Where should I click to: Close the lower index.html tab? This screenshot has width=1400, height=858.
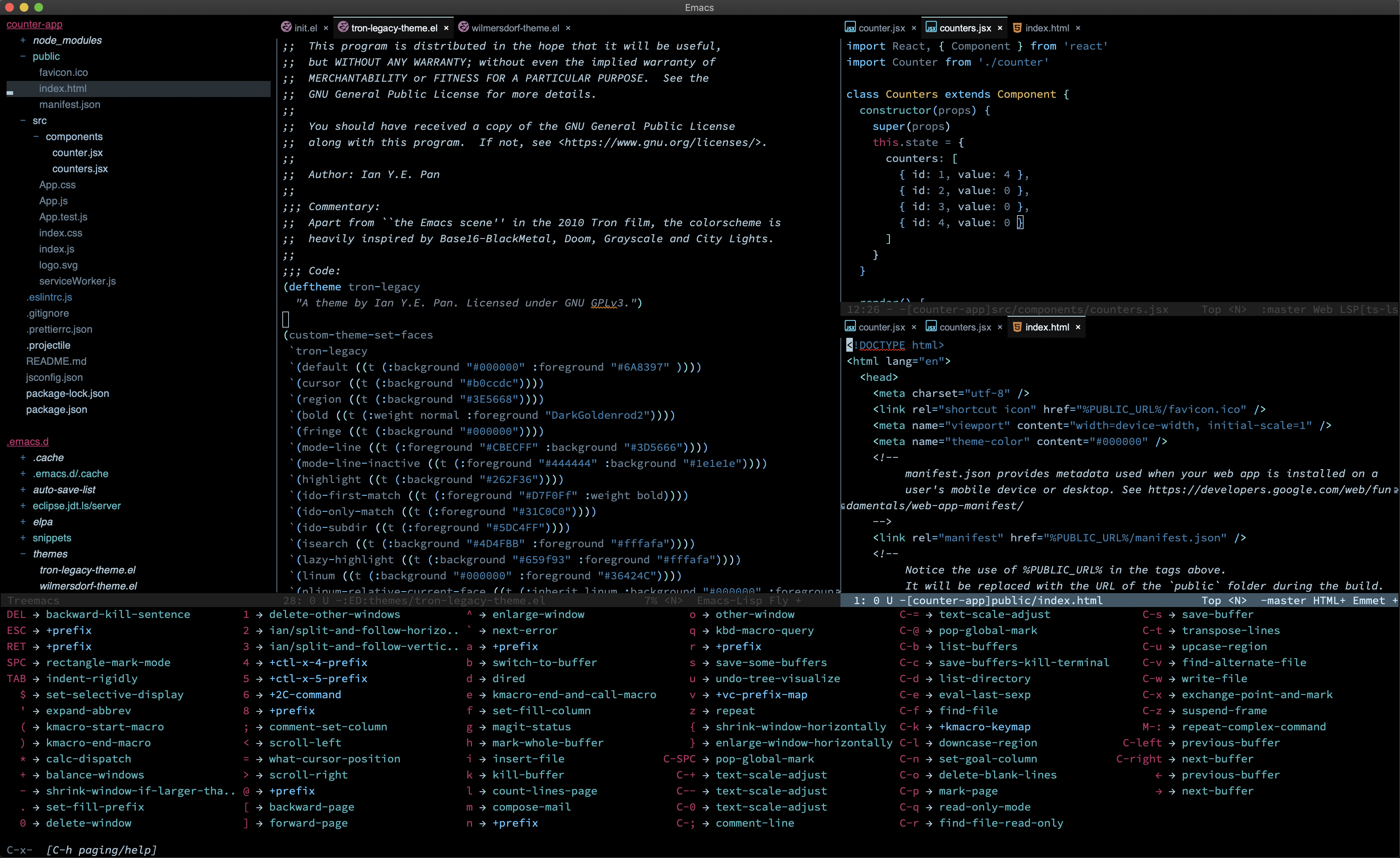(x=1078, y=327)
